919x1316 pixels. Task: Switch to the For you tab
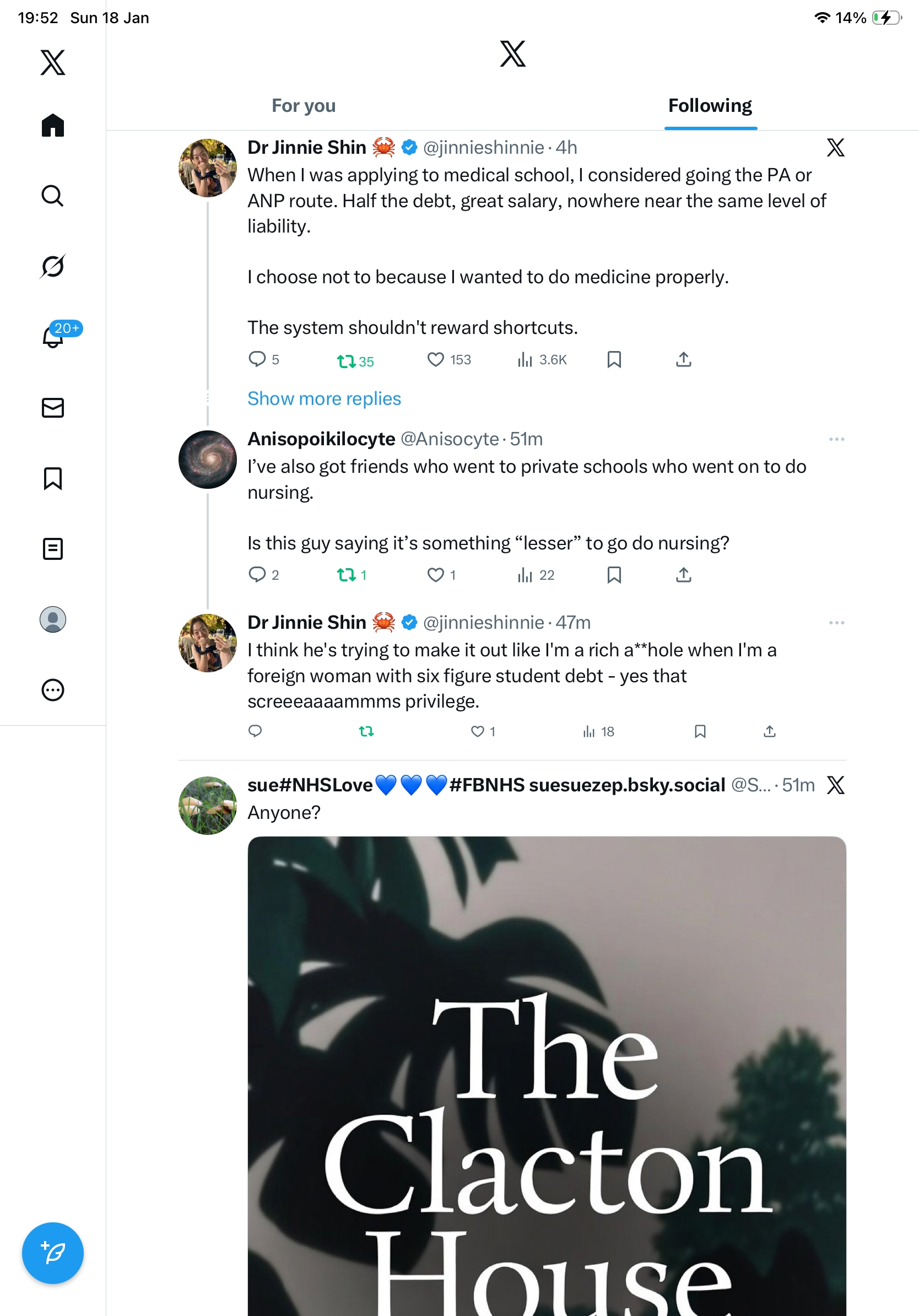pyautogui.click(x=304, y=106)
